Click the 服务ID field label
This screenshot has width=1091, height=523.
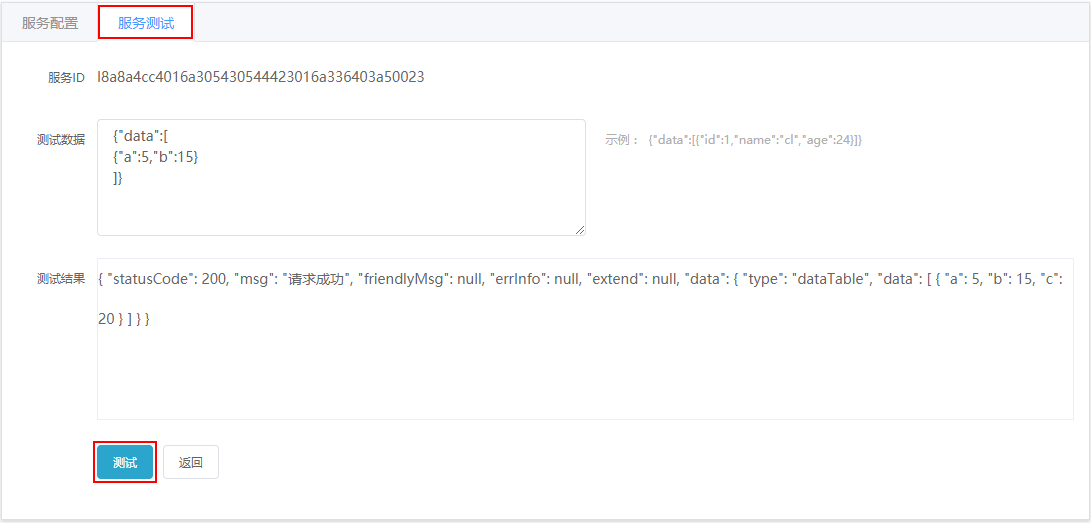tap(66, 78)
